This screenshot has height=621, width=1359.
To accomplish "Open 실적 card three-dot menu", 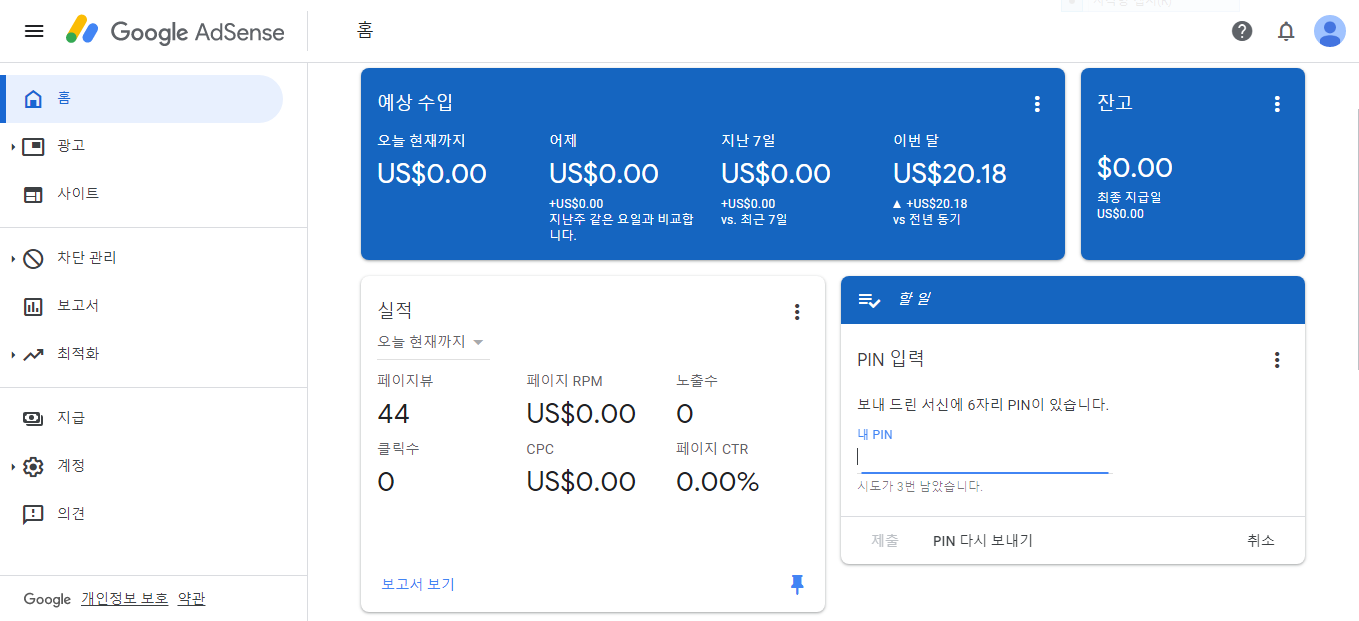I will (x=797, y=312).
